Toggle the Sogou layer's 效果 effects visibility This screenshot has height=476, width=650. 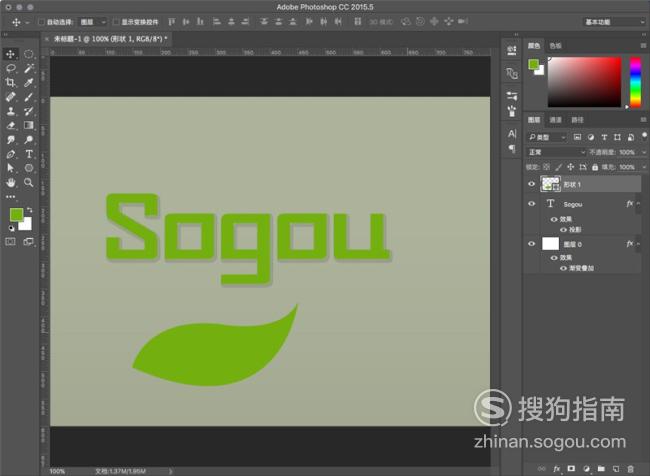[x=554, y=219]
